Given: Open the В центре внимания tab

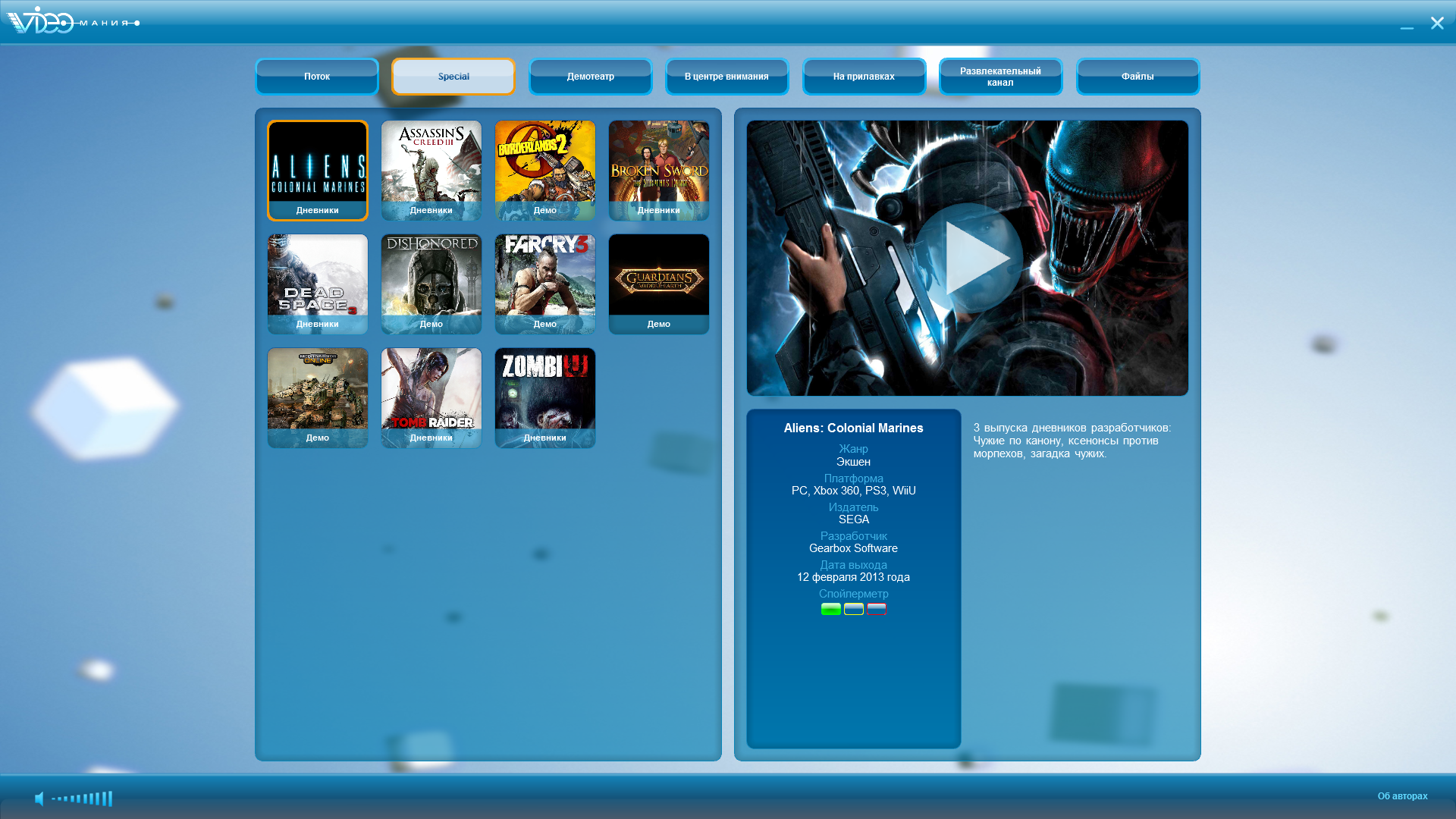Looking at the screenshot, I should click(x=727, y=77).
